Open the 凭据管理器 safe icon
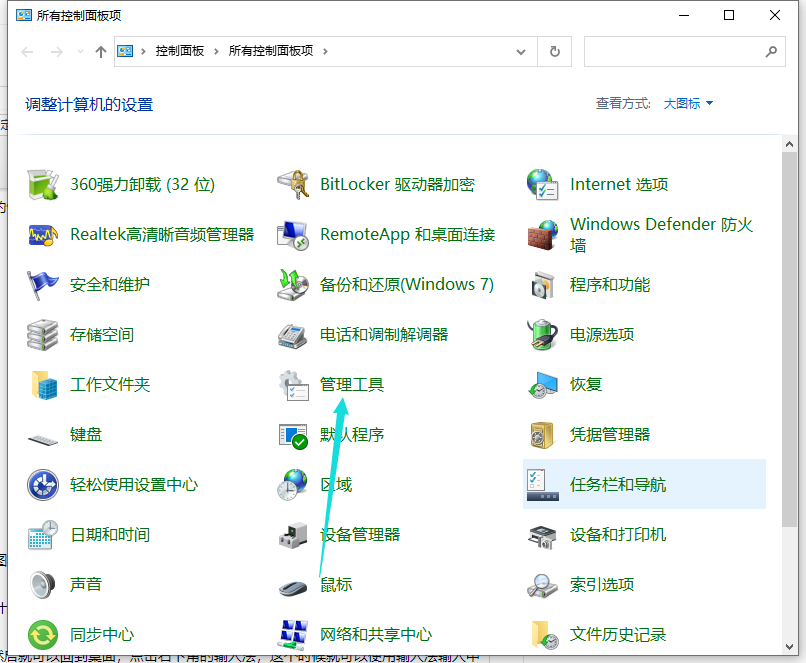806x663 pixels. 542,435
